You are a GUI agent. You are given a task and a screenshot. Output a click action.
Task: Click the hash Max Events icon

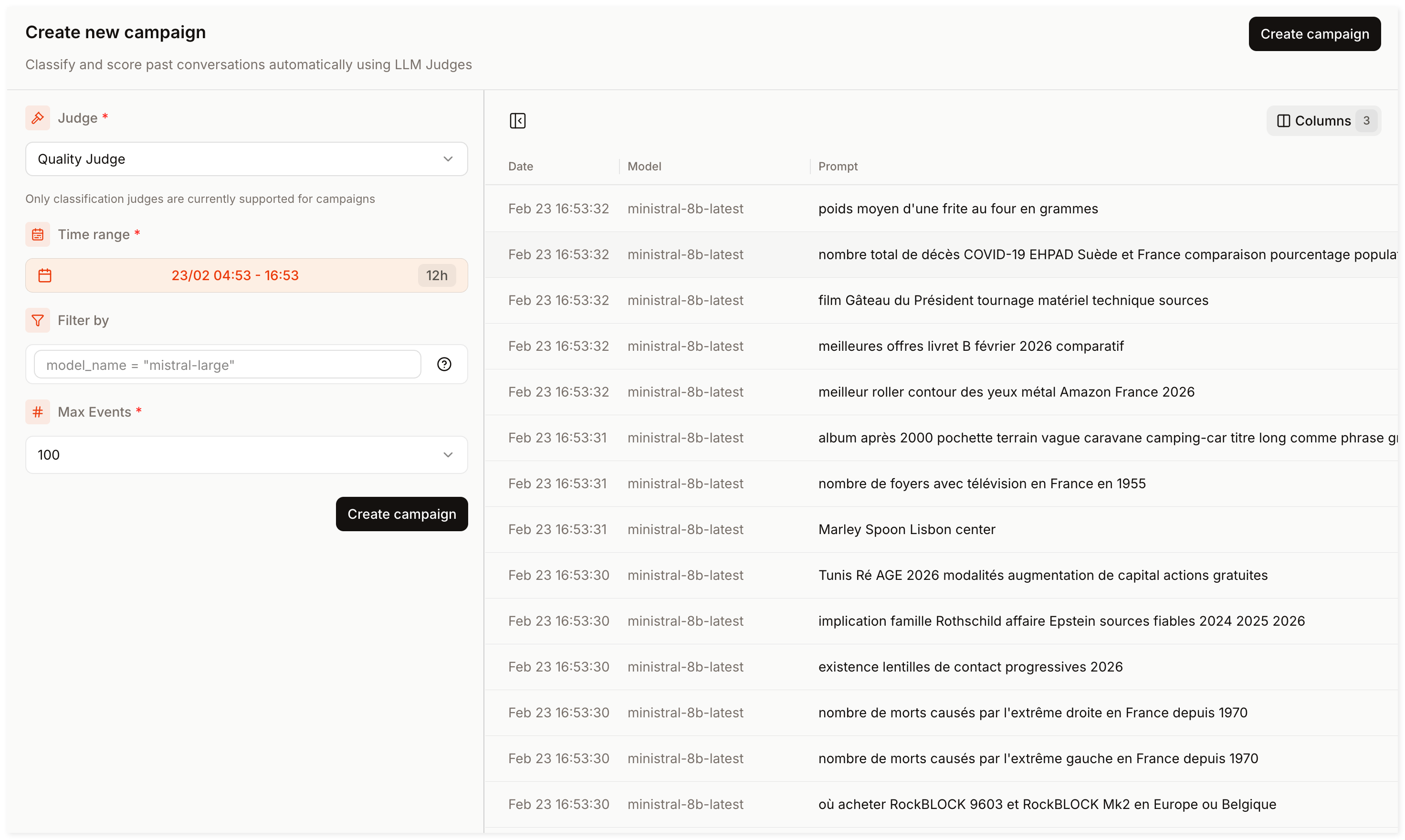click(x=37, y=412)
